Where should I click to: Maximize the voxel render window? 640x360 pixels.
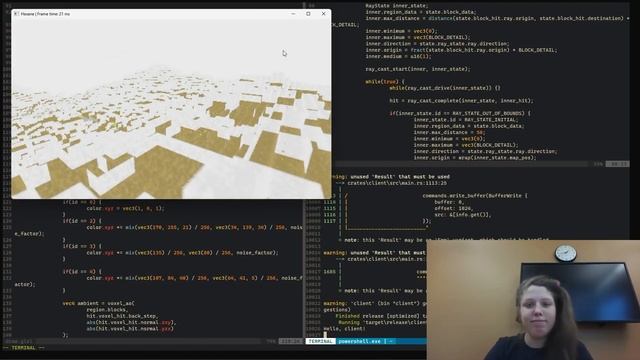308,14
